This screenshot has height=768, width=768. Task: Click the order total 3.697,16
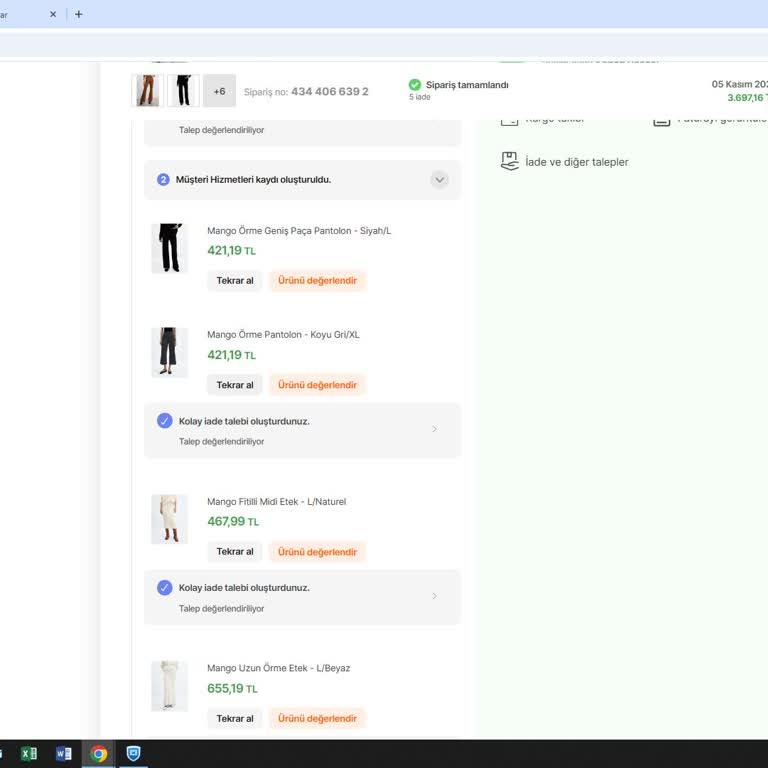coord(747,97)
